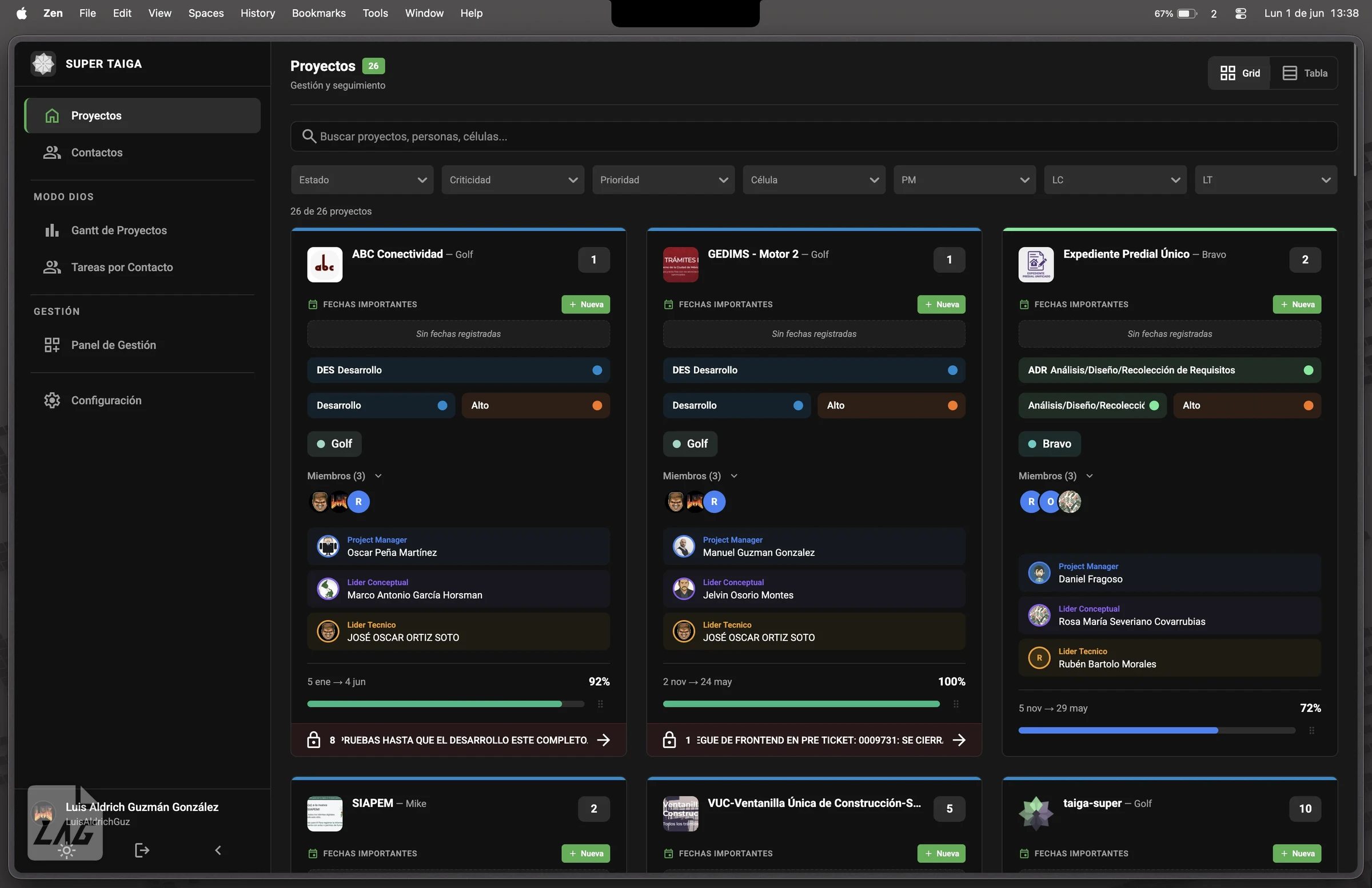The height and width of the screenshot is (888, 1372).
Task: Click the ABC Conectividad project logo
Action: (325, 265)
